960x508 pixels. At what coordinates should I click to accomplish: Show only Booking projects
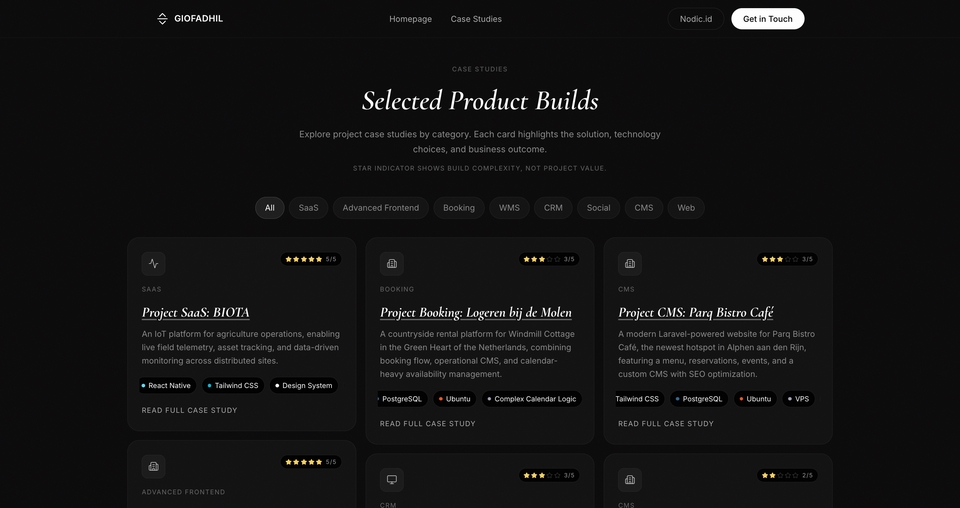coord(459,208)
